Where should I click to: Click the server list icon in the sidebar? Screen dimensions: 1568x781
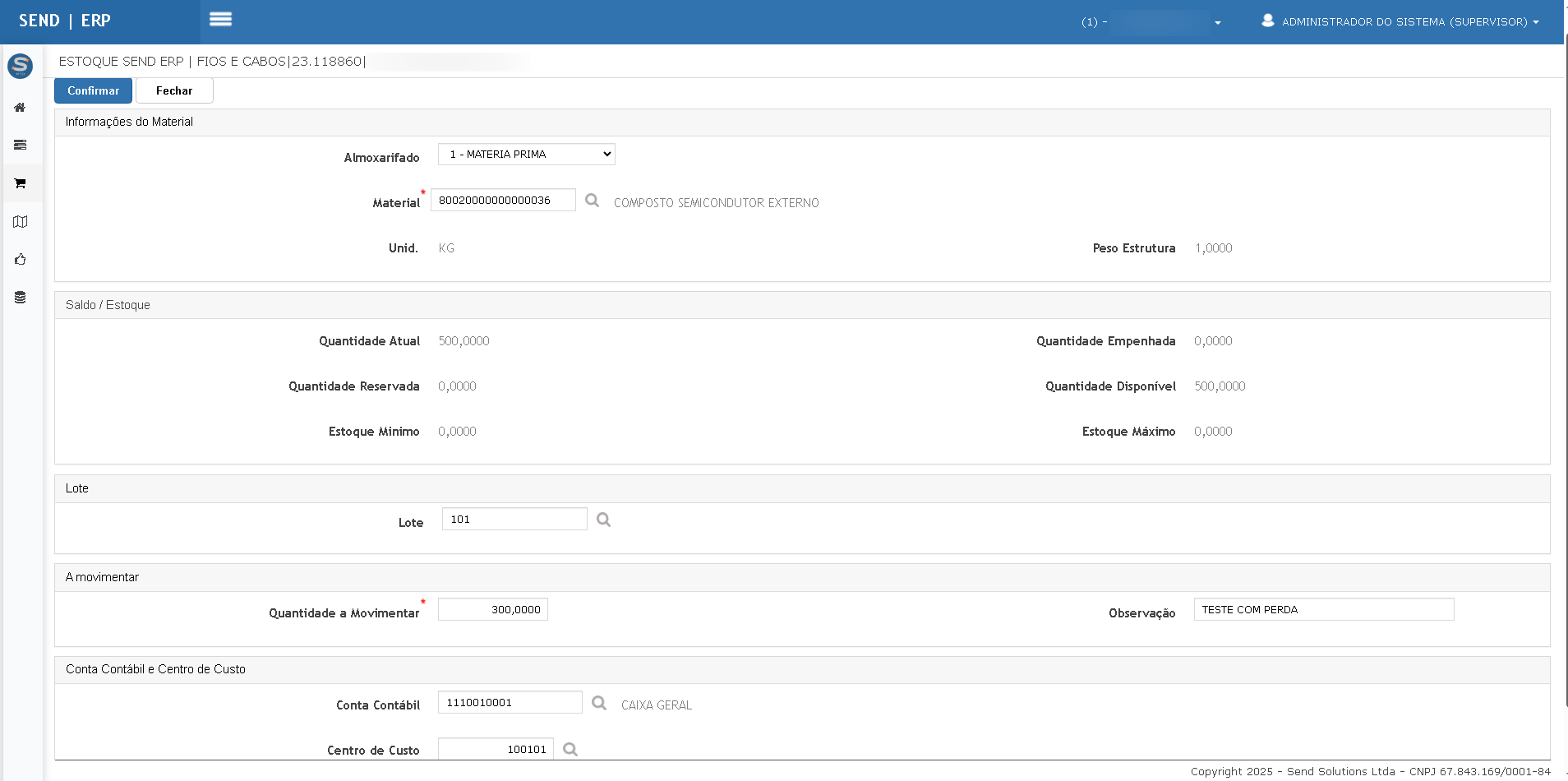[x=20, y=146]
